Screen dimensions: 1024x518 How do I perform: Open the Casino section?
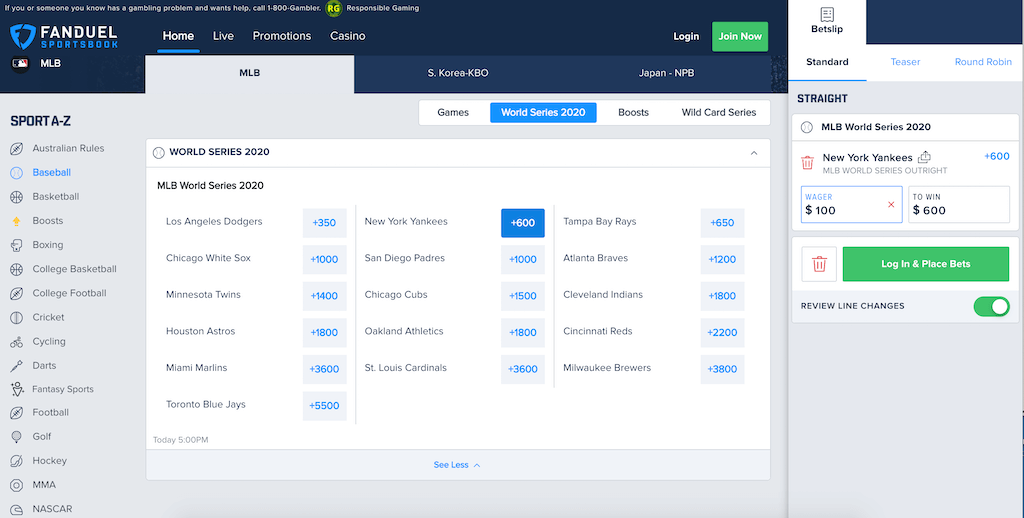coord(347,36)
